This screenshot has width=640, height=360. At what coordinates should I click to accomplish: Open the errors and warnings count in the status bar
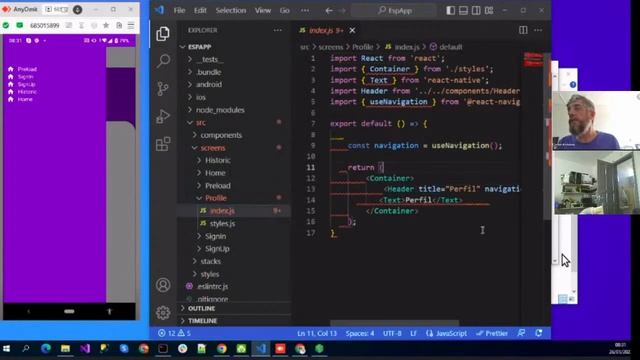174,333
